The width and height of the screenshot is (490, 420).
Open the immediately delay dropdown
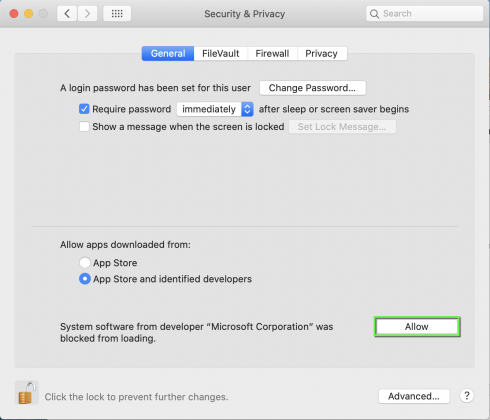tap(215, 109)
